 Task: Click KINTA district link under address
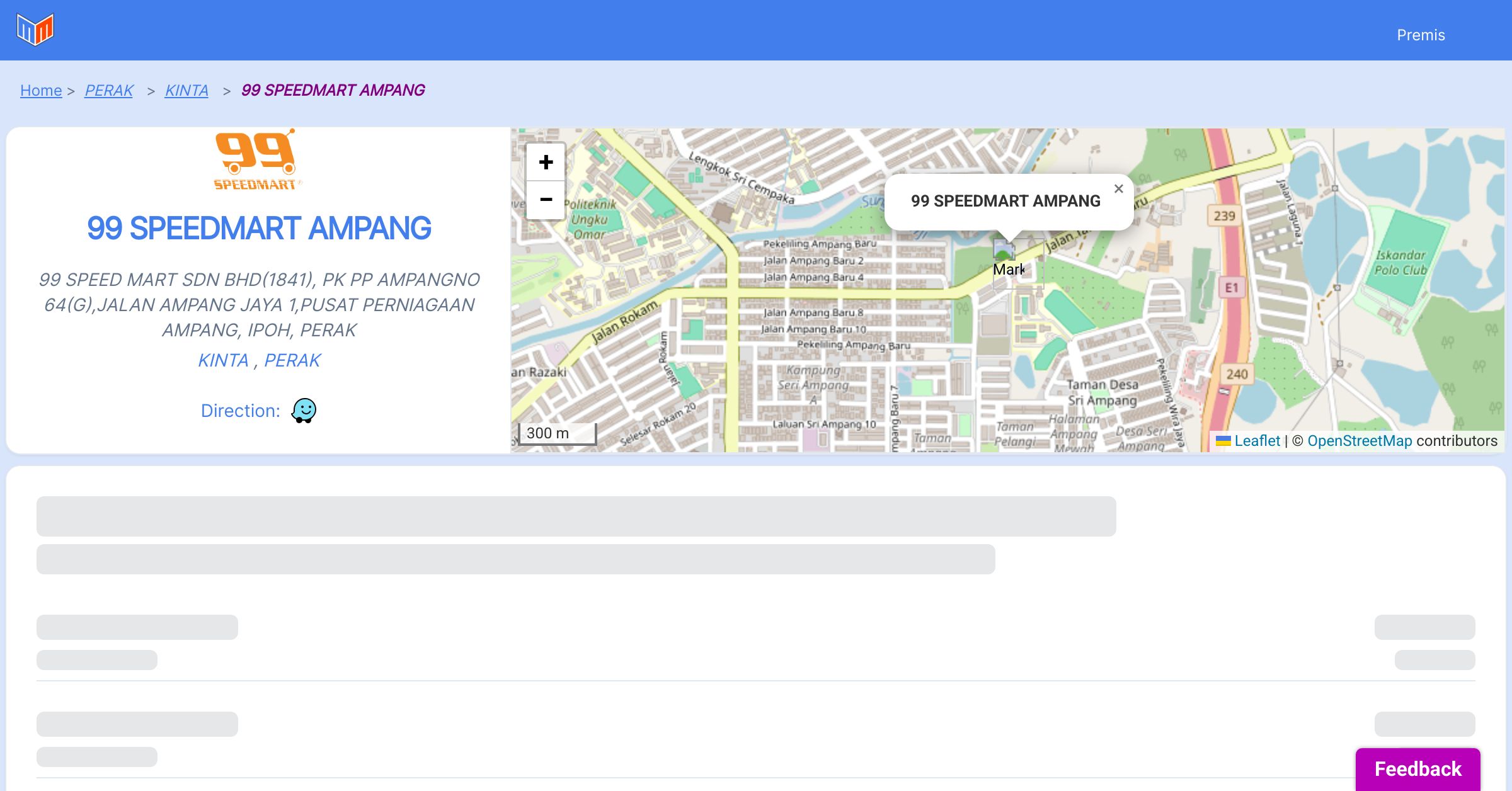point(223,360)
